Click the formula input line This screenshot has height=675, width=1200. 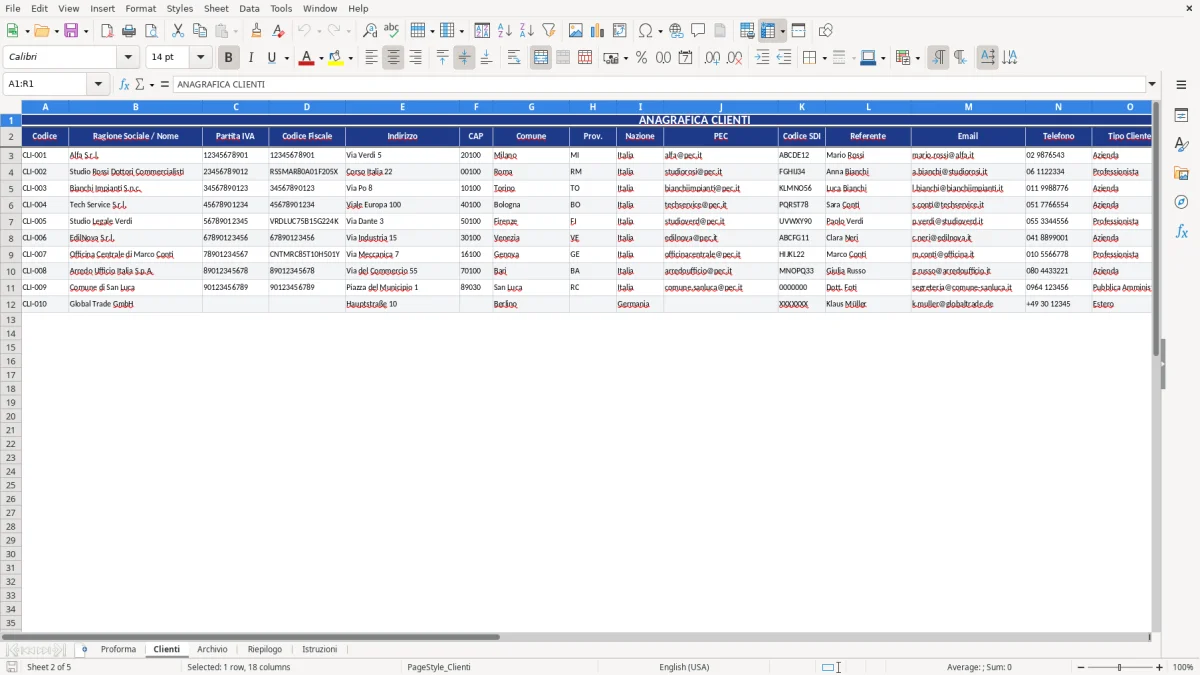[x=659, y=84]
